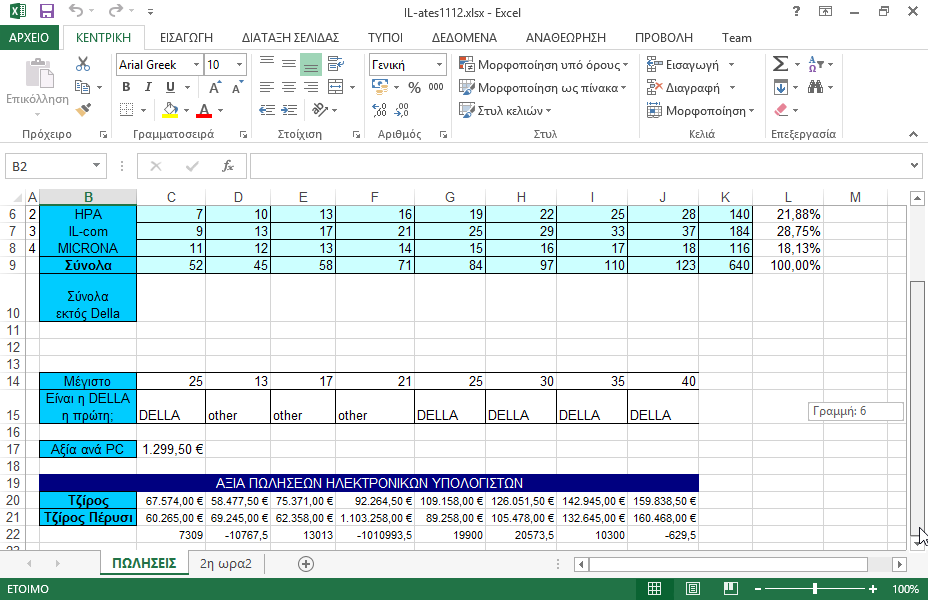This screenshot has width=928, height=600.
Task: Collapse the ribbon with the arrow
Action: coord(913,134)
